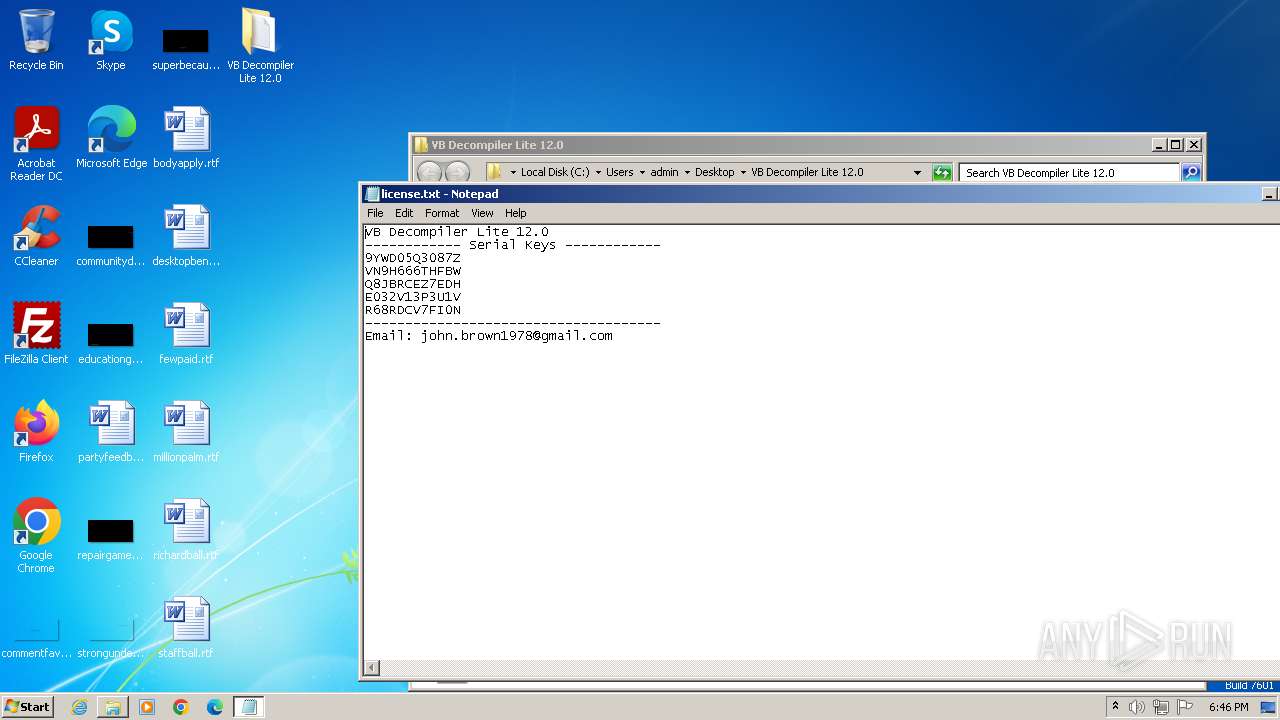Screen dimensions: 1280x720
Task: Open the Format menu in Notepad
Action: point(442,213)
